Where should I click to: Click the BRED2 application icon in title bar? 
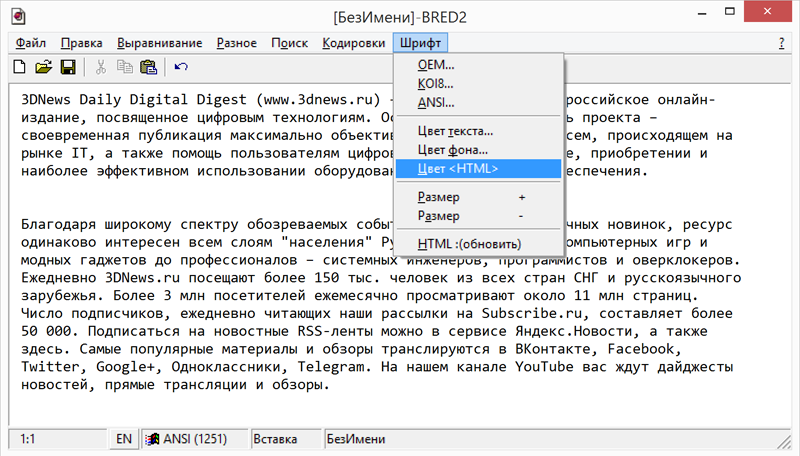18,17
